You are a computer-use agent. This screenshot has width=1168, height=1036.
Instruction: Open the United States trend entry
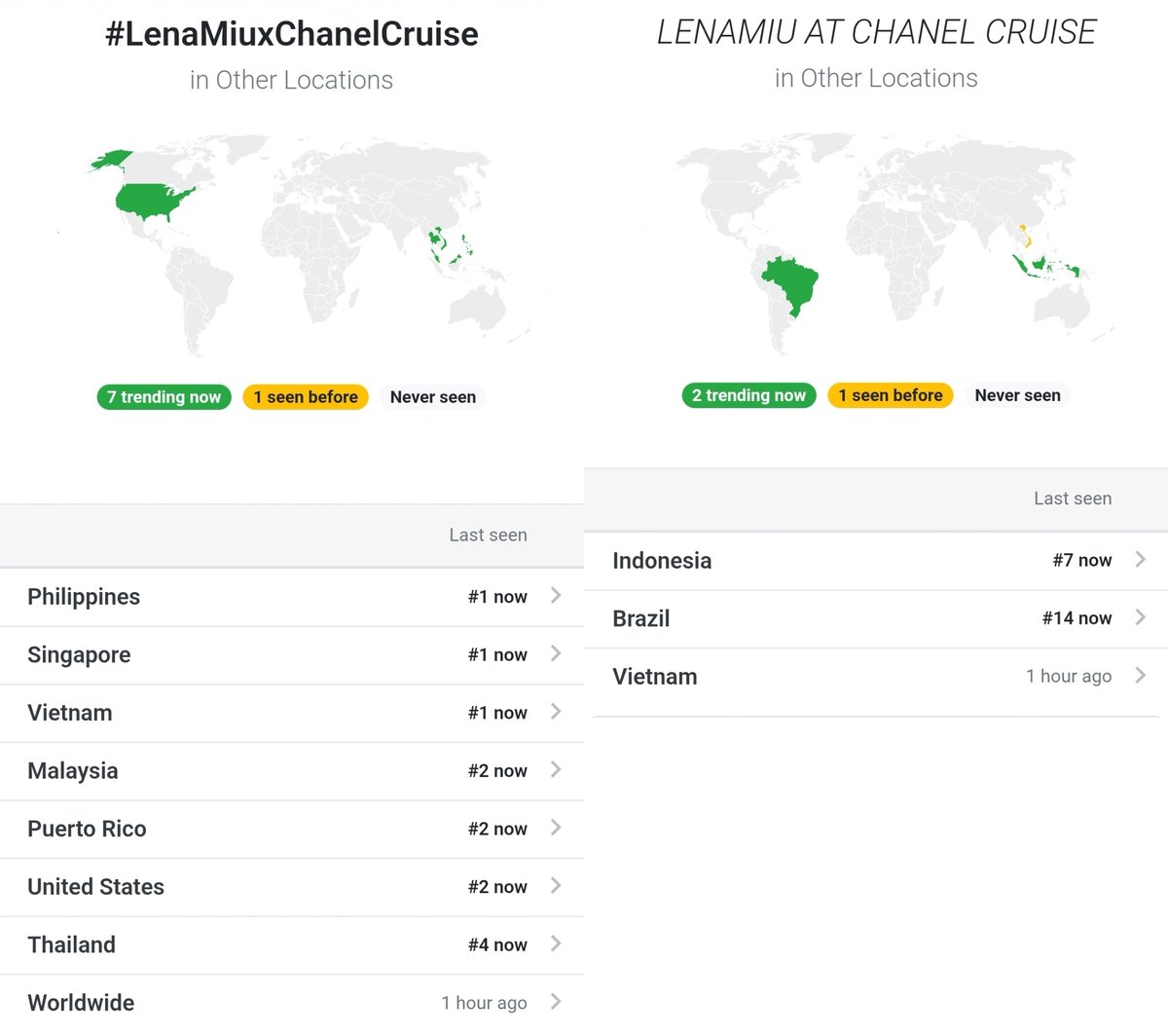(x=292, y=887)
